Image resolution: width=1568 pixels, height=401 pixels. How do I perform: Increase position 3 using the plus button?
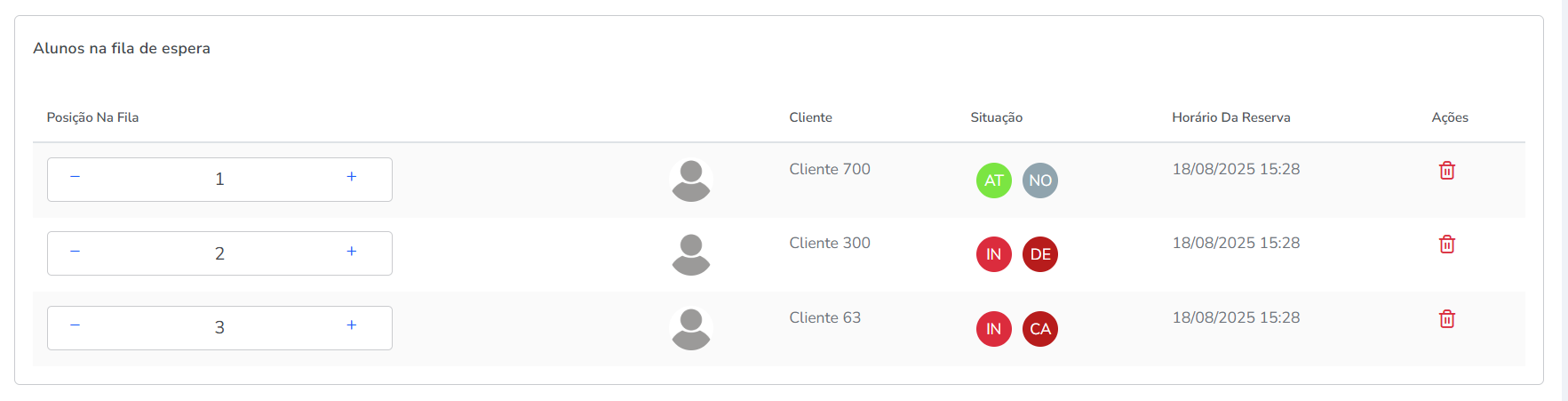point(352,325)
